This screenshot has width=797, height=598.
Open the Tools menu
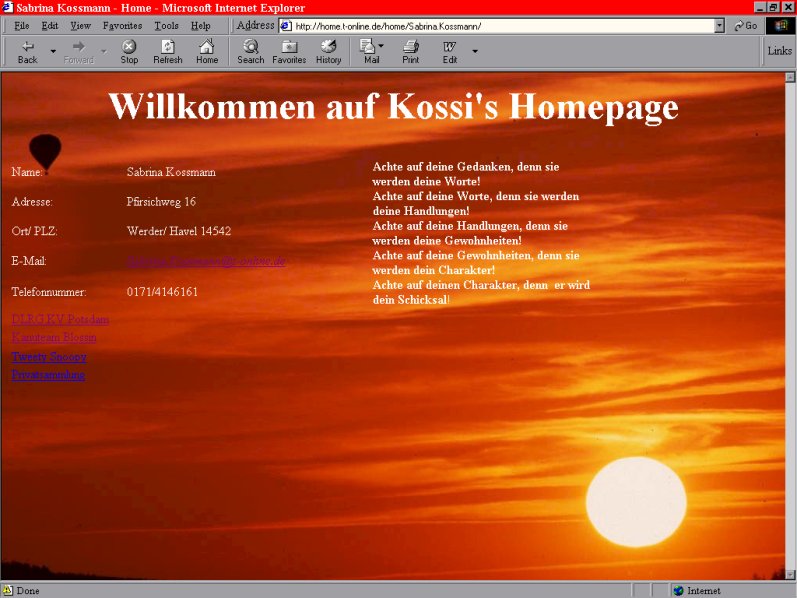[x=166, y=25]
